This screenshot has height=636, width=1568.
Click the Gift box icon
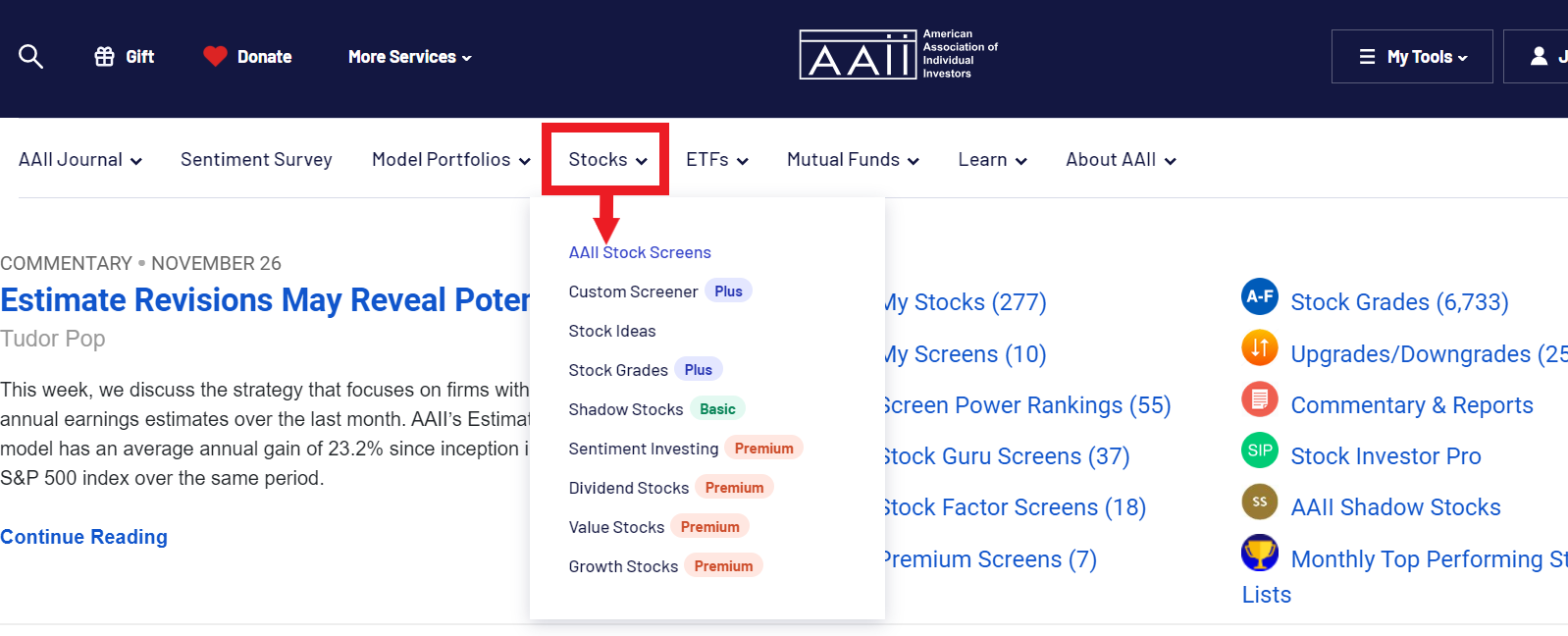click(104, 57)
